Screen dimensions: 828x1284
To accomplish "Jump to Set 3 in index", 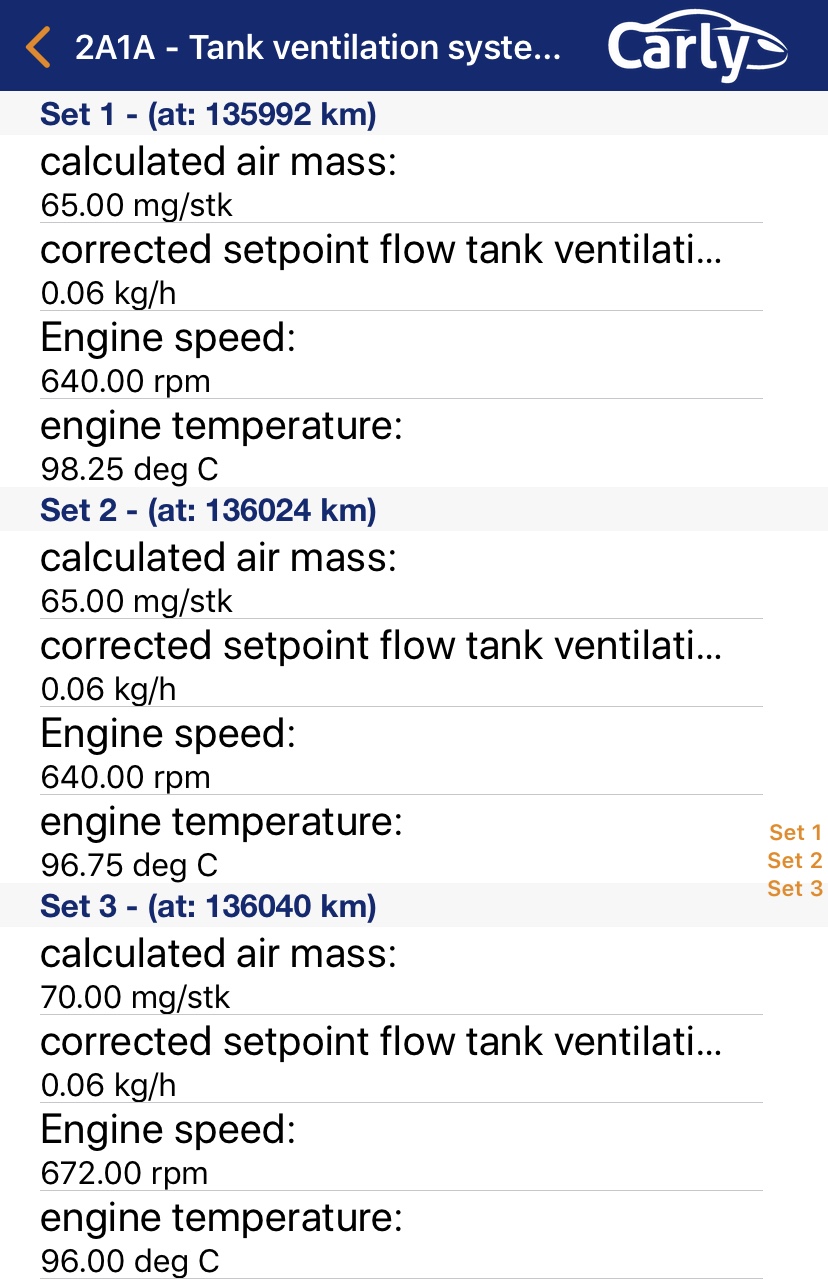I will coord(795,888).
